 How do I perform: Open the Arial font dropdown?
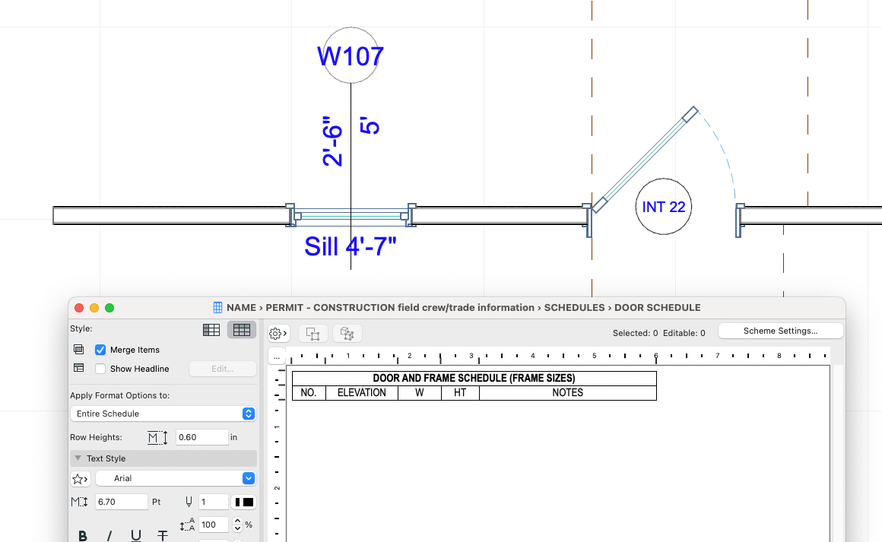[176, 478]
